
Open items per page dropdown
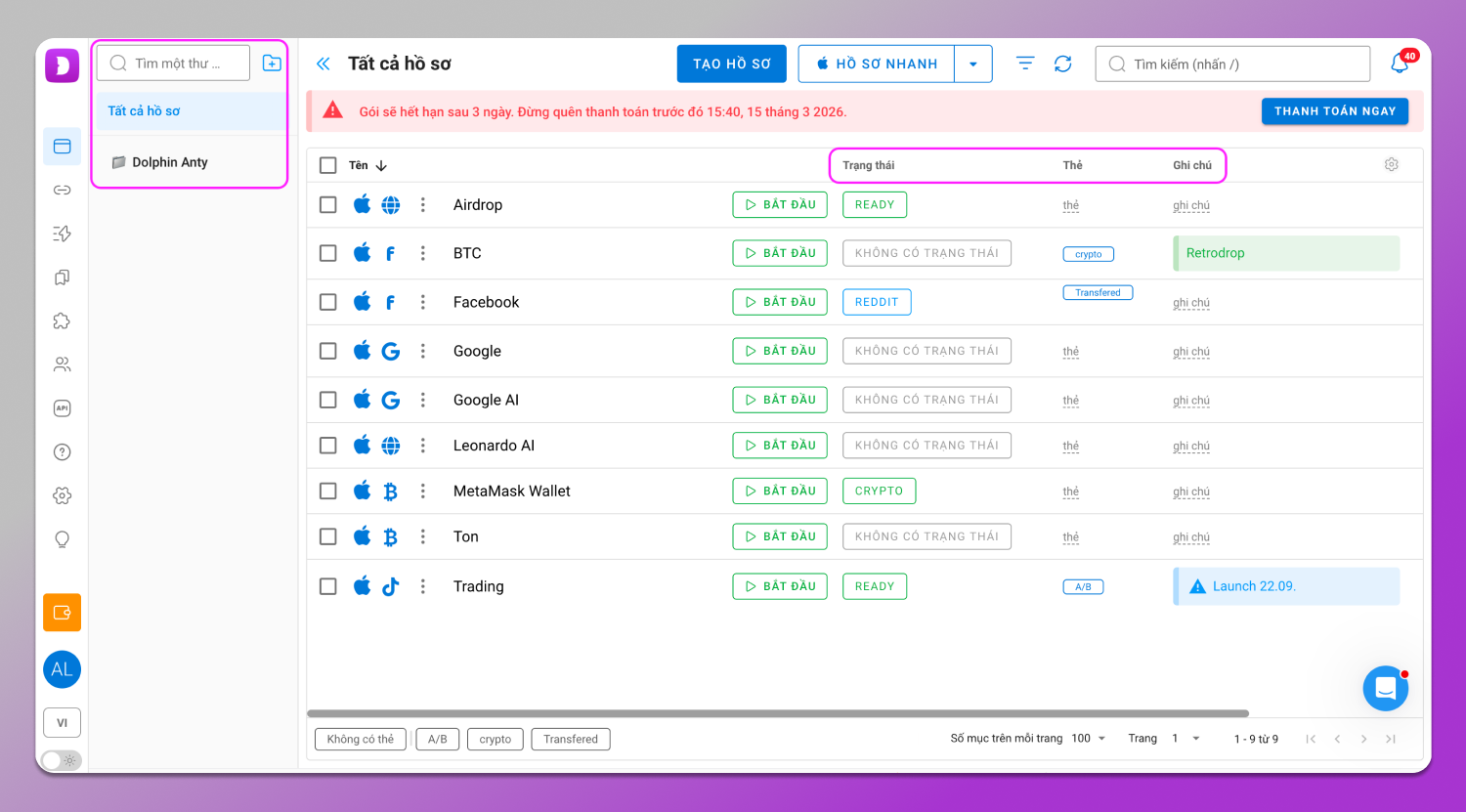point(1089,739)
